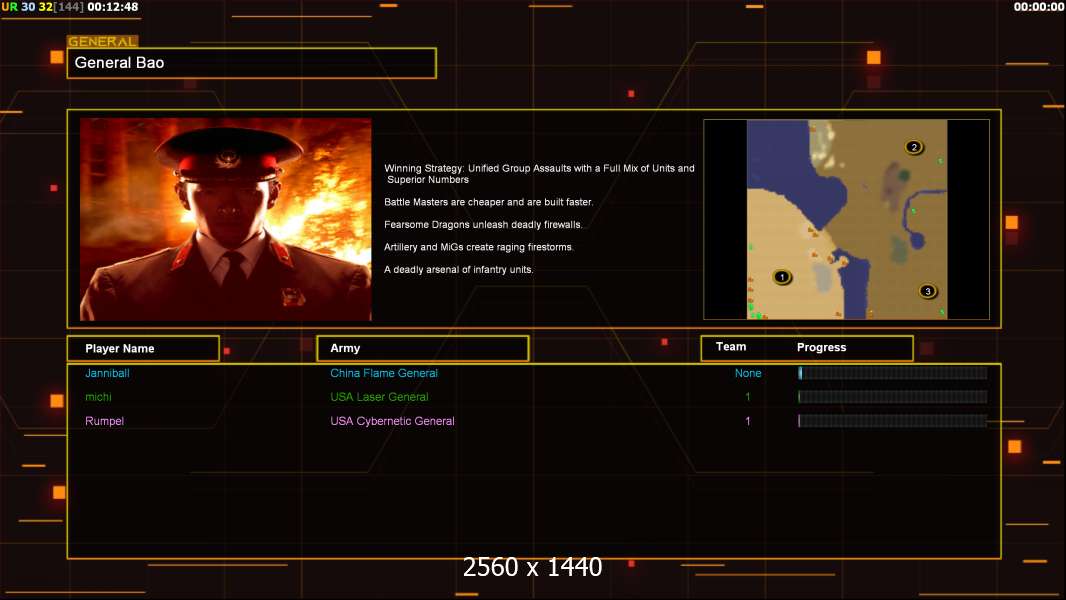Image resolution: width=1066 pixels, height=600 pixels.
Task: Click the UR 30 32 counter overlay
Action: click(42, 7)
